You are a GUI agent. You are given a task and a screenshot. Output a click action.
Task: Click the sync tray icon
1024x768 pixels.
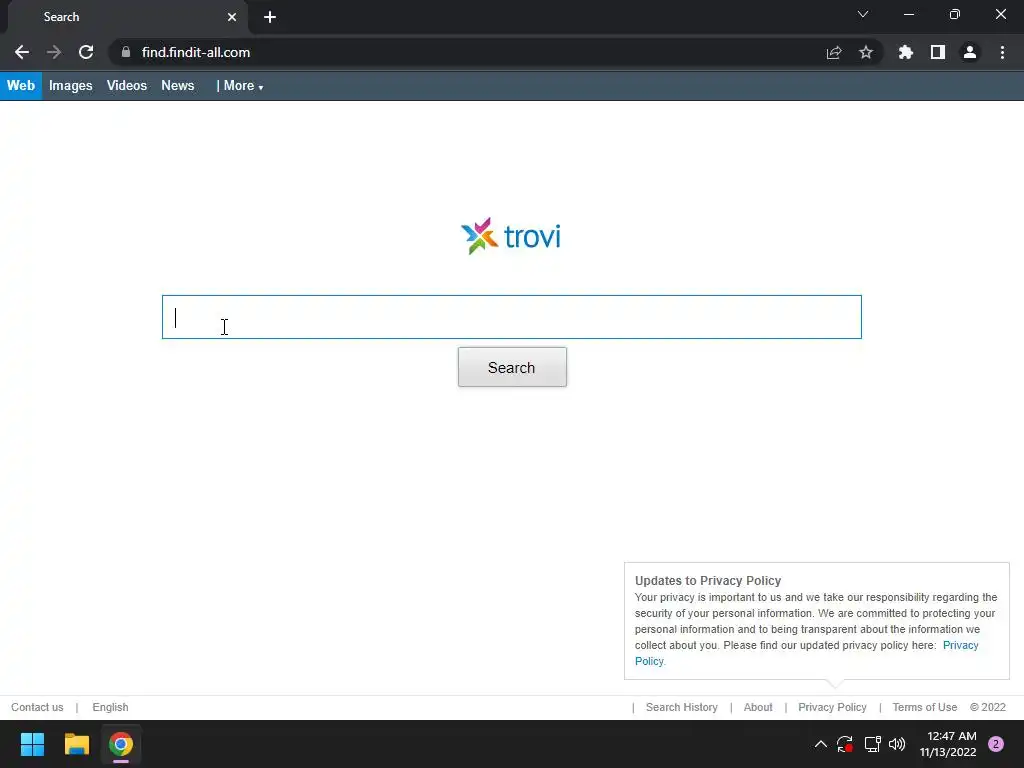point(844,744)
